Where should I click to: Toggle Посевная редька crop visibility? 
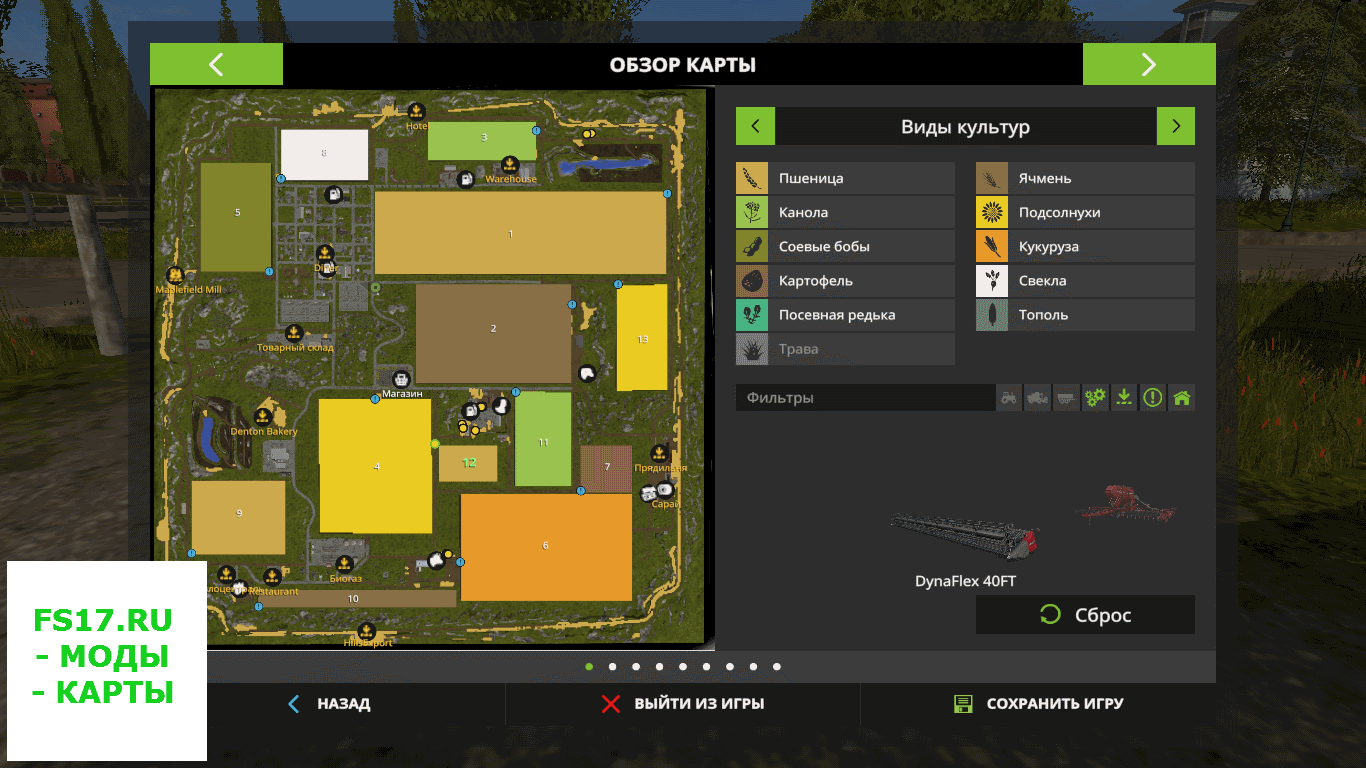tap(845, 315)
